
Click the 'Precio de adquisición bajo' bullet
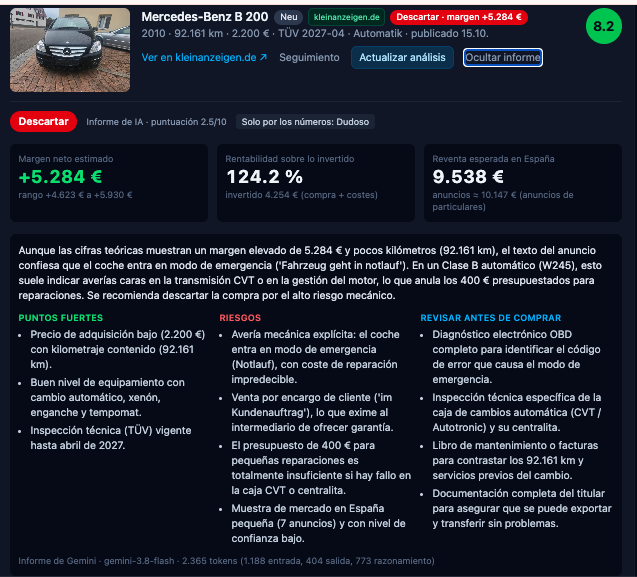coord(118,349)
